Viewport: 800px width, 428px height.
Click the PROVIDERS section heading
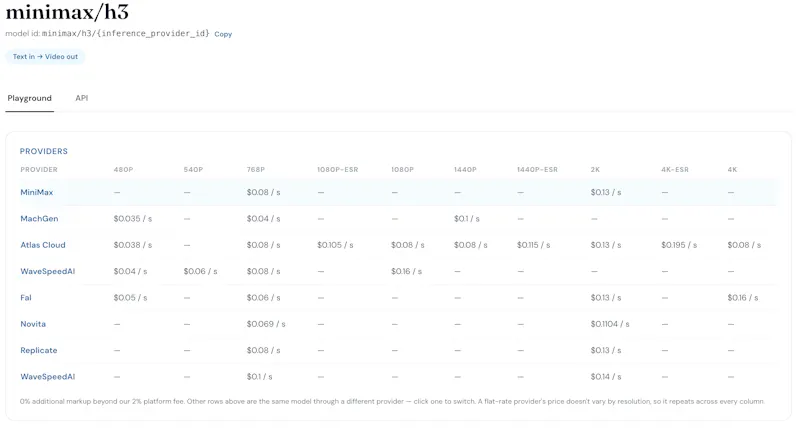click(44, 152)
